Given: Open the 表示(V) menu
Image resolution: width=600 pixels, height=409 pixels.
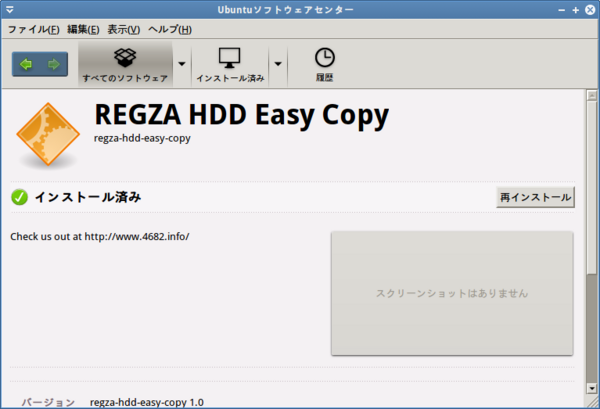Looking at the screenshot, I should [x=124, y=29].
